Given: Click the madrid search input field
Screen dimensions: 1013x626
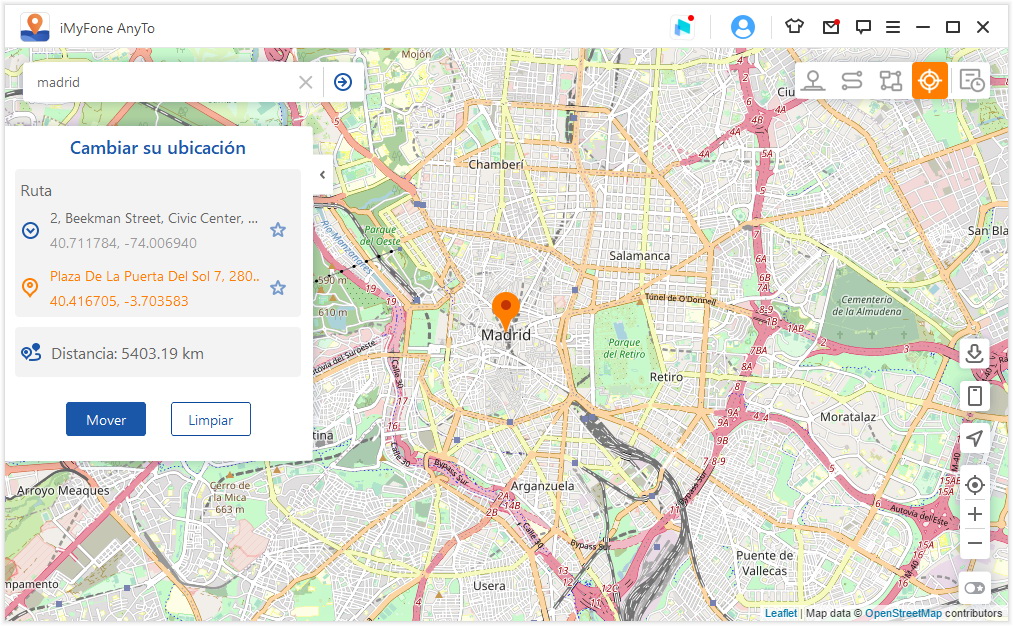Looking at the screenshot, I should point(160,82).
